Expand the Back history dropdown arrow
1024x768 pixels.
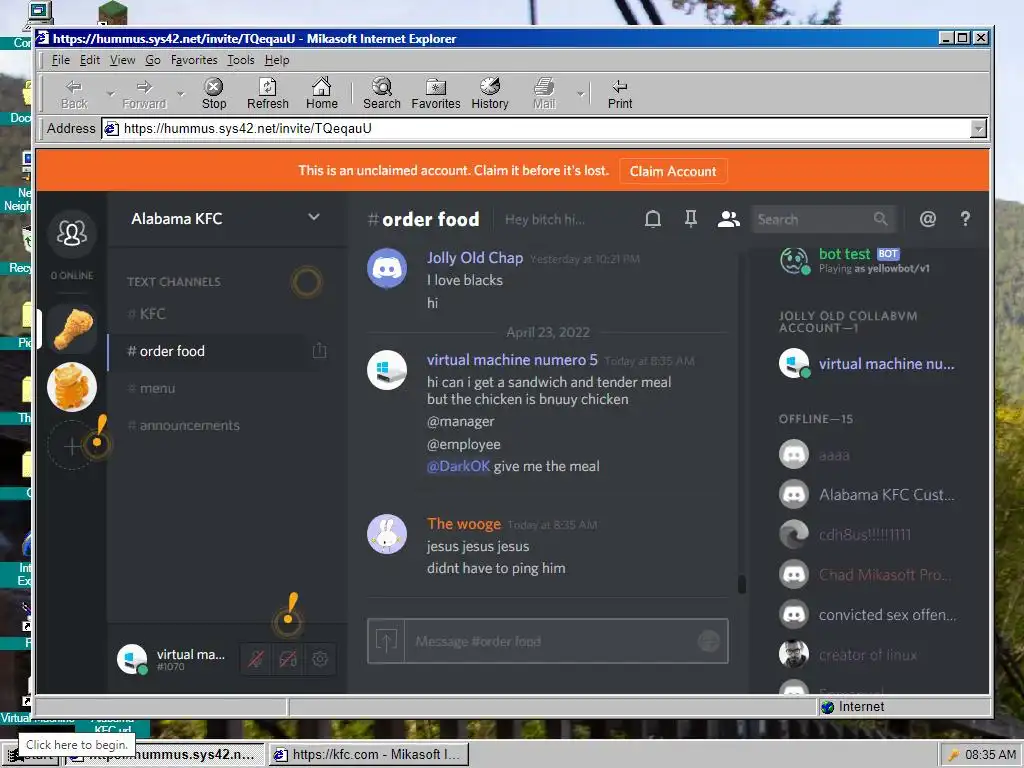[x=110, y=94]
